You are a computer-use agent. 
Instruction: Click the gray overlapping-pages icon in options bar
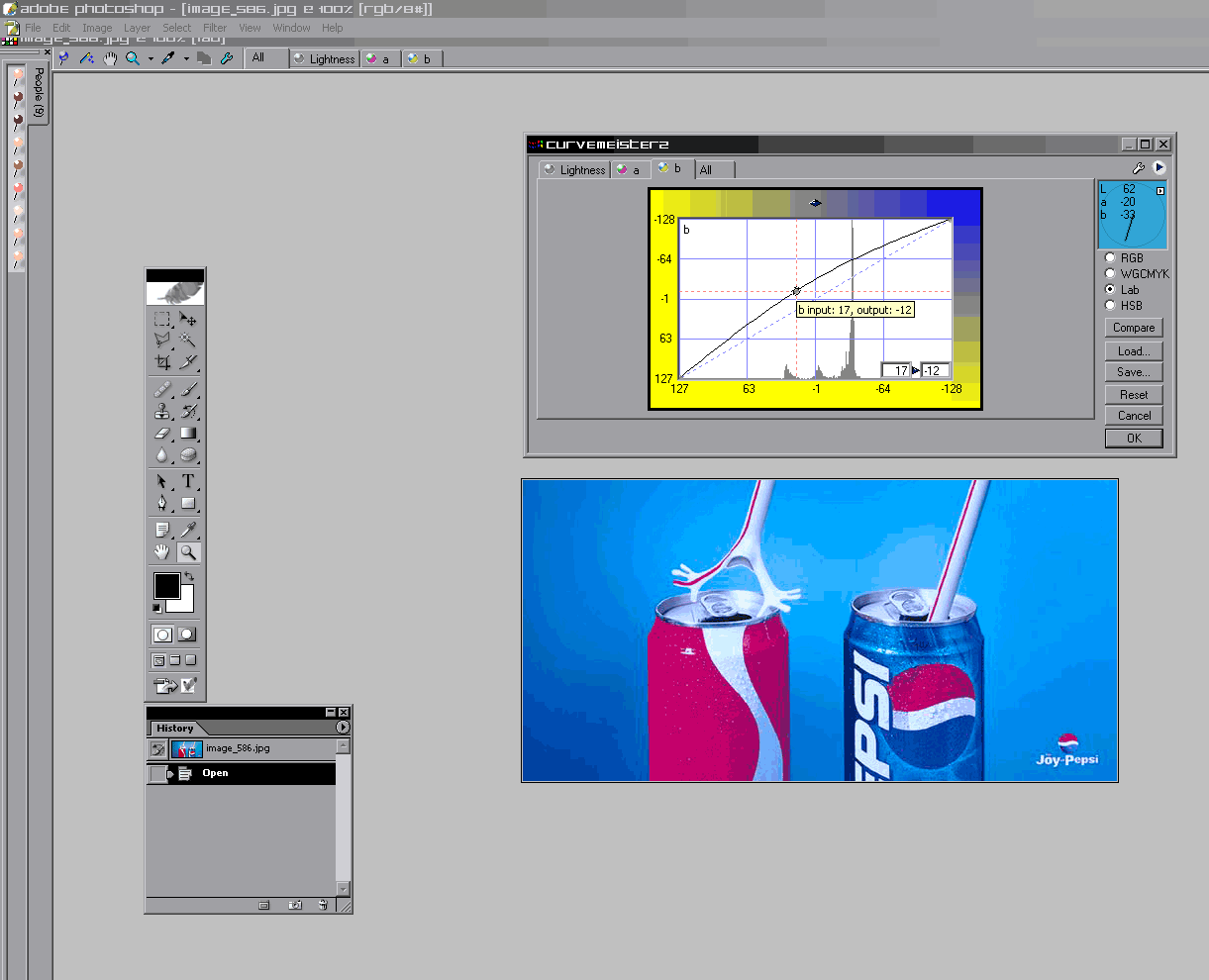204,58
